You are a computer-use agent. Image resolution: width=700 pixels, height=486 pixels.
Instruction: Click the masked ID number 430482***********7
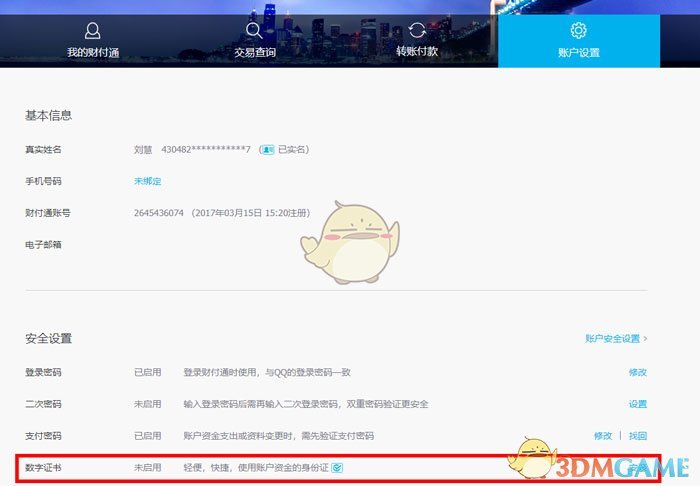[206, 150]
